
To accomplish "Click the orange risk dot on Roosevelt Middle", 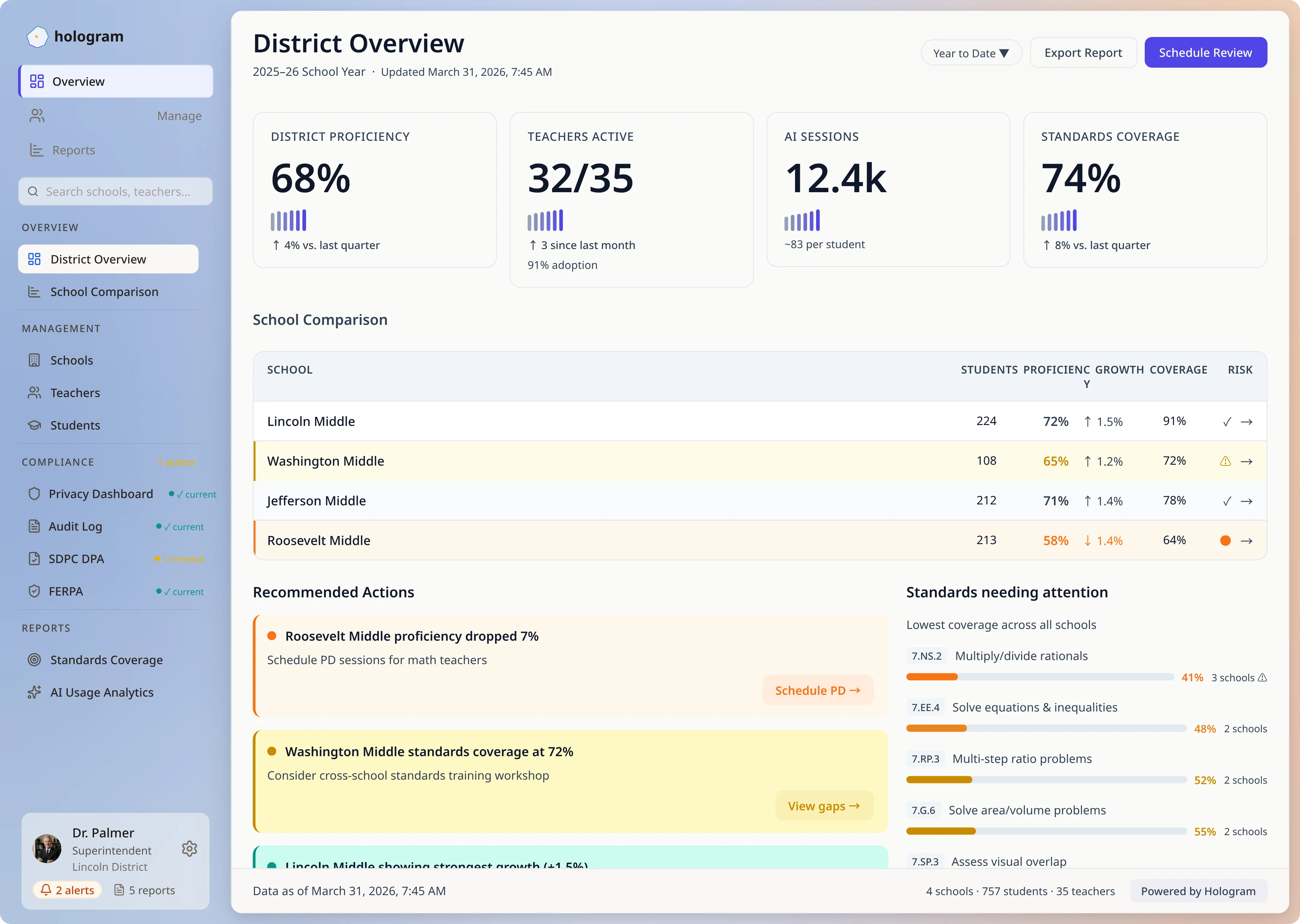I will pos(1226,541).
